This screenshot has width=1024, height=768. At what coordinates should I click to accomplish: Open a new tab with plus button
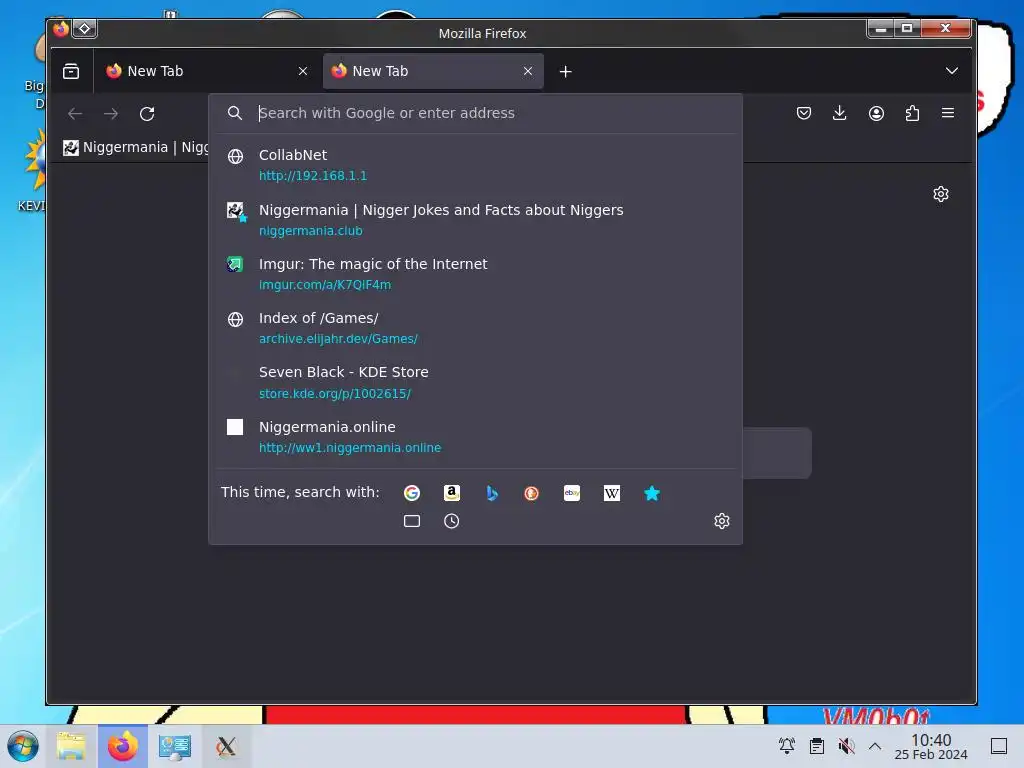[x=566, y=71]
